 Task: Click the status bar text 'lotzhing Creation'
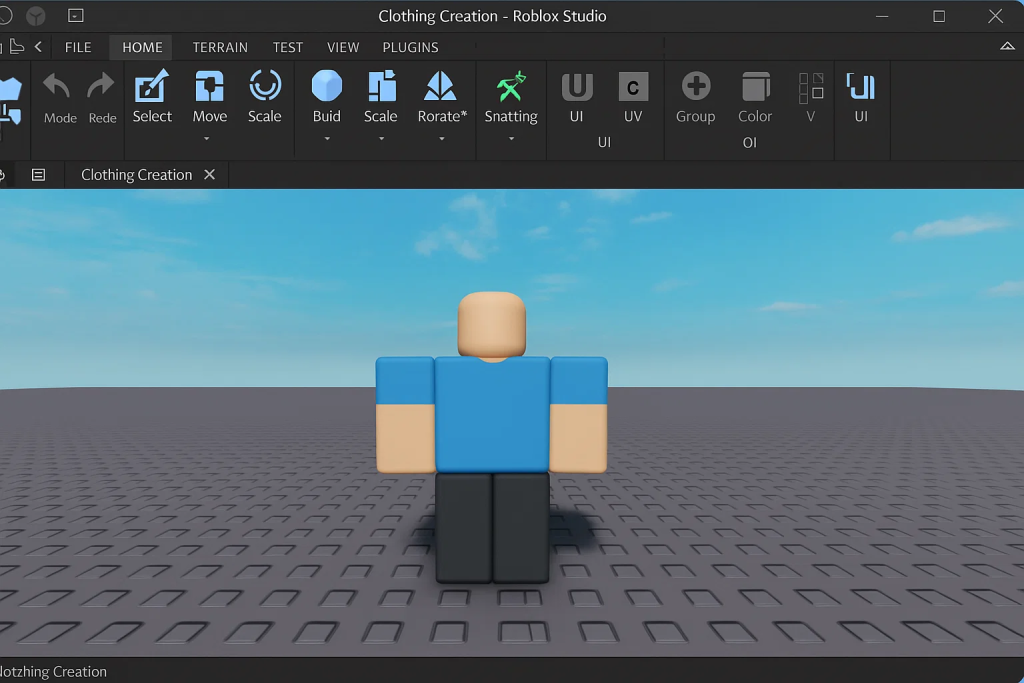[x=53, y=671]
